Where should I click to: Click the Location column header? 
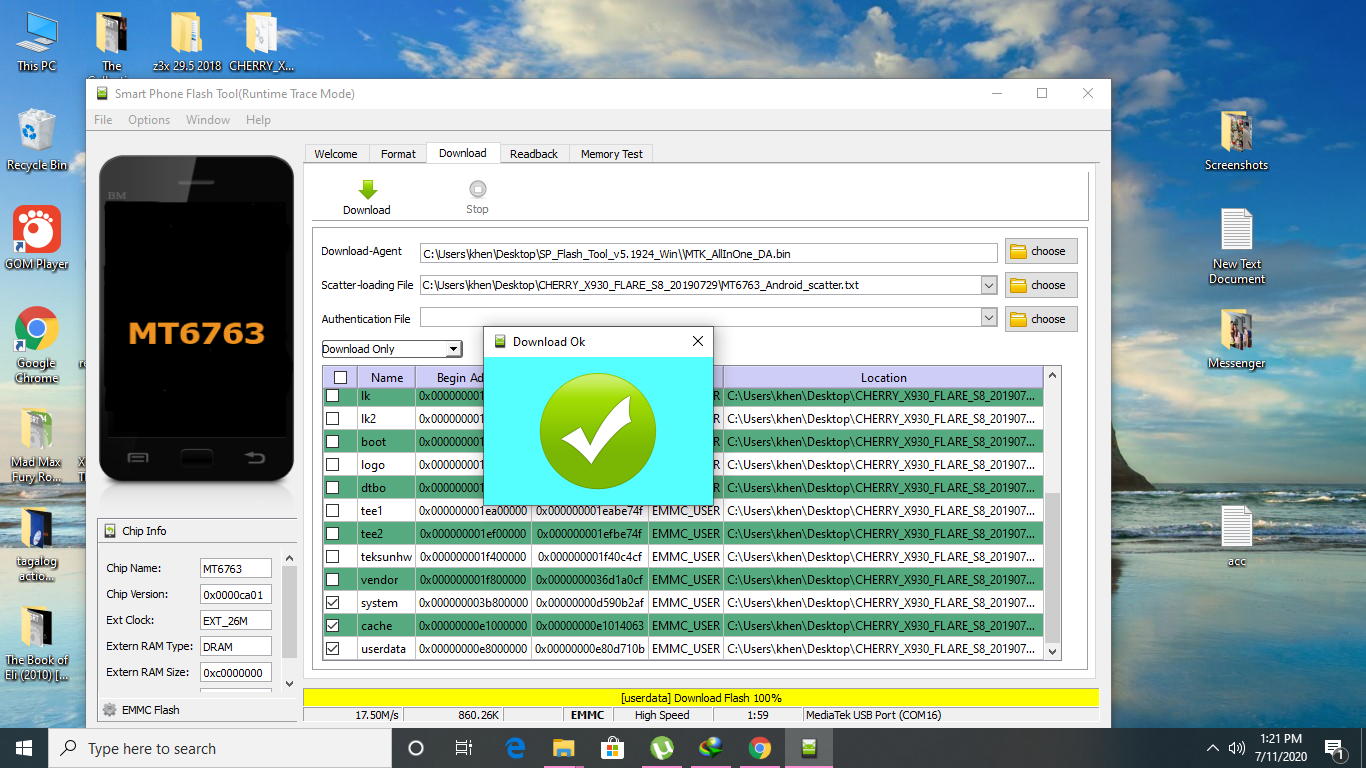point(883,377)
